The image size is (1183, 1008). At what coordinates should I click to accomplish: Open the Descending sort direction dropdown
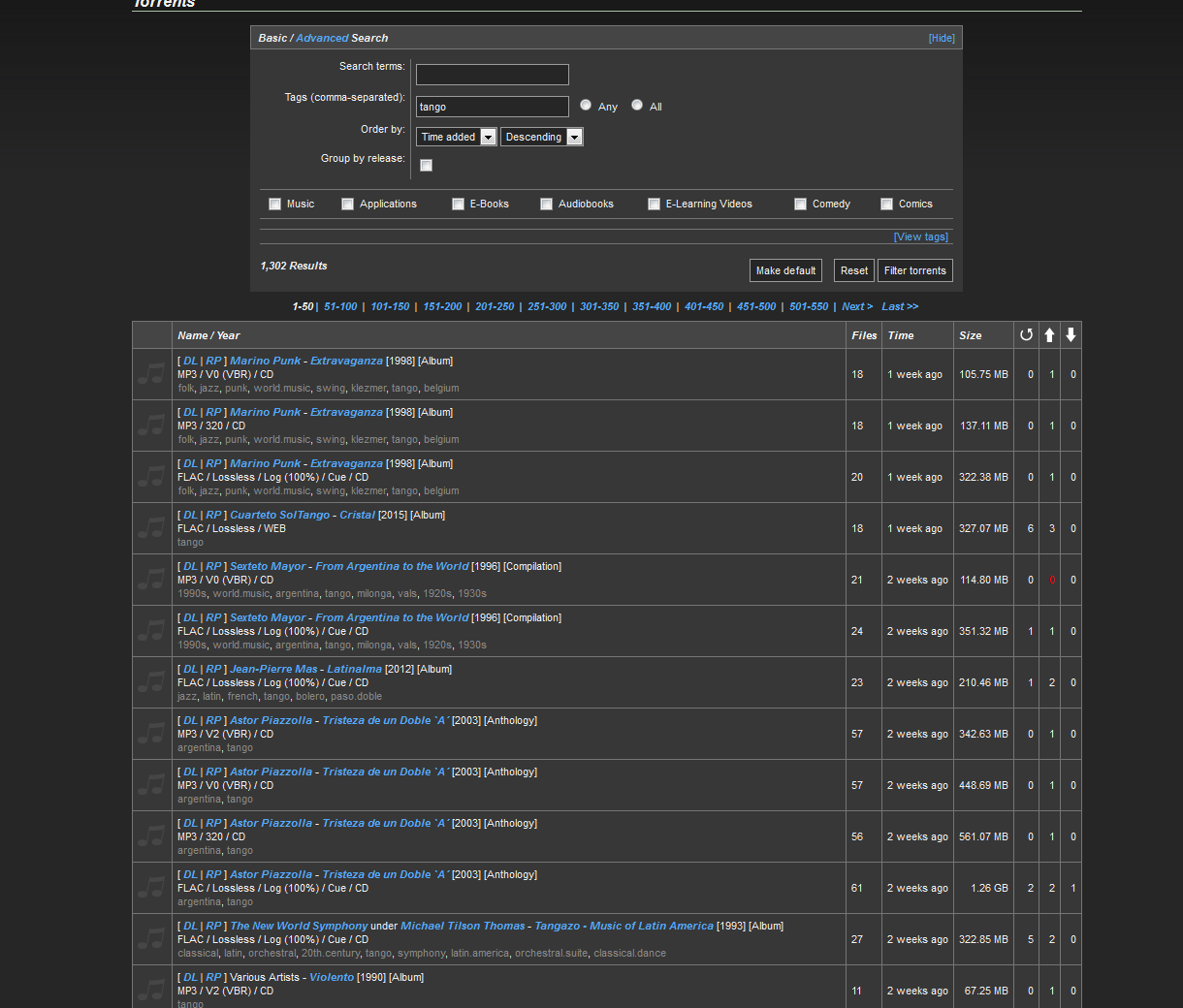pos(542,137)
